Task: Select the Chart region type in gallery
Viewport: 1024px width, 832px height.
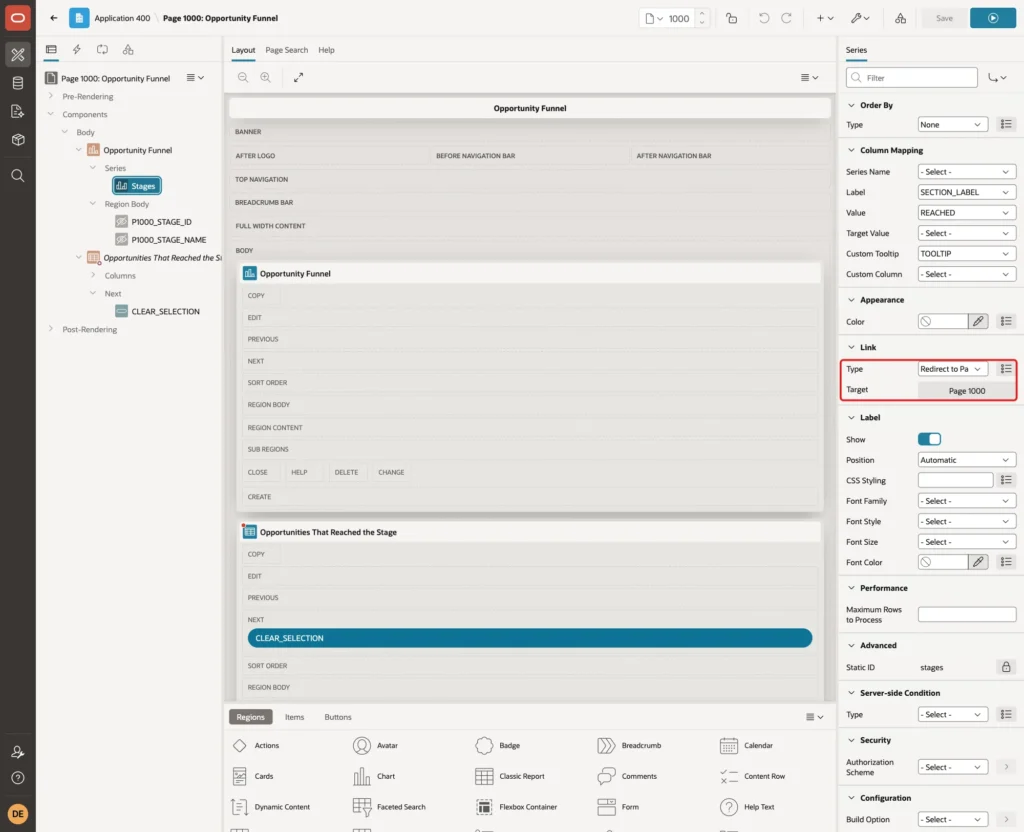Action: coord(375,776)
